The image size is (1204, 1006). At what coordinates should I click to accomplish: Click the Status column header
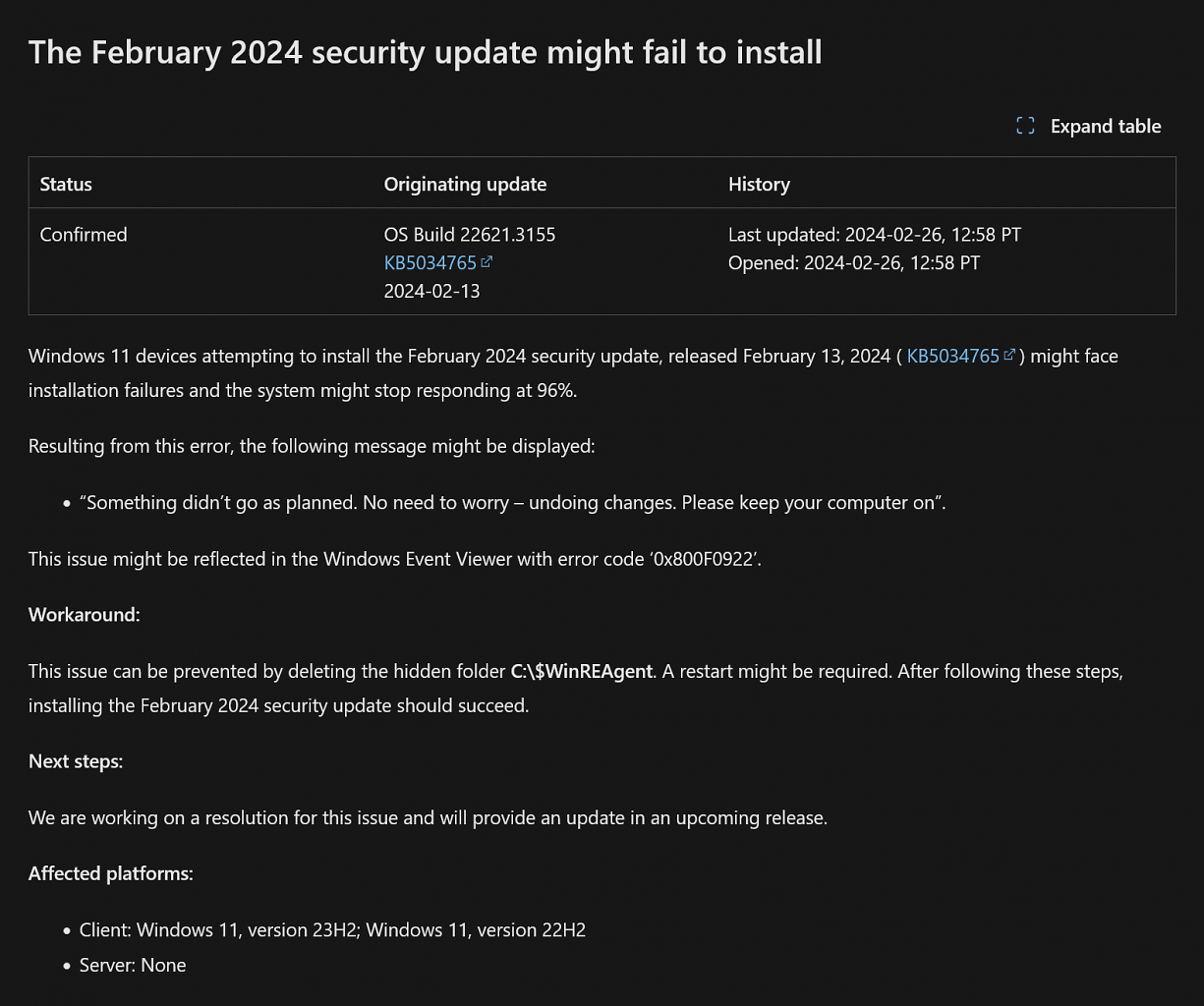pos(66,184)
